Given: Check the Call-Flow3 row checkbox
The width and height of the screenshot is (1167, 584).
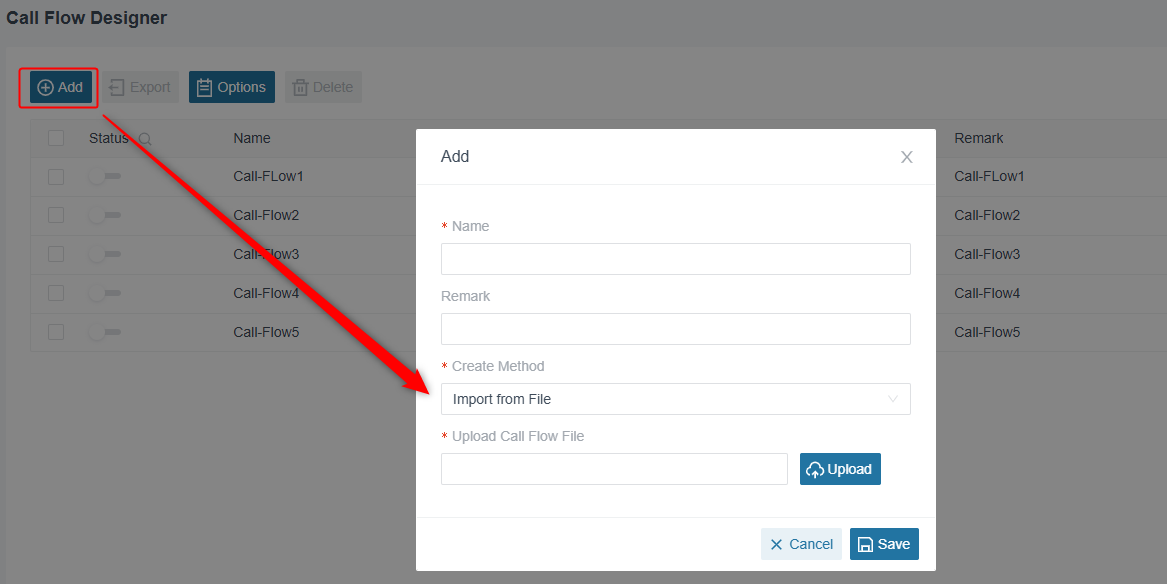Looking at the screenshot, I should [56, 254].
